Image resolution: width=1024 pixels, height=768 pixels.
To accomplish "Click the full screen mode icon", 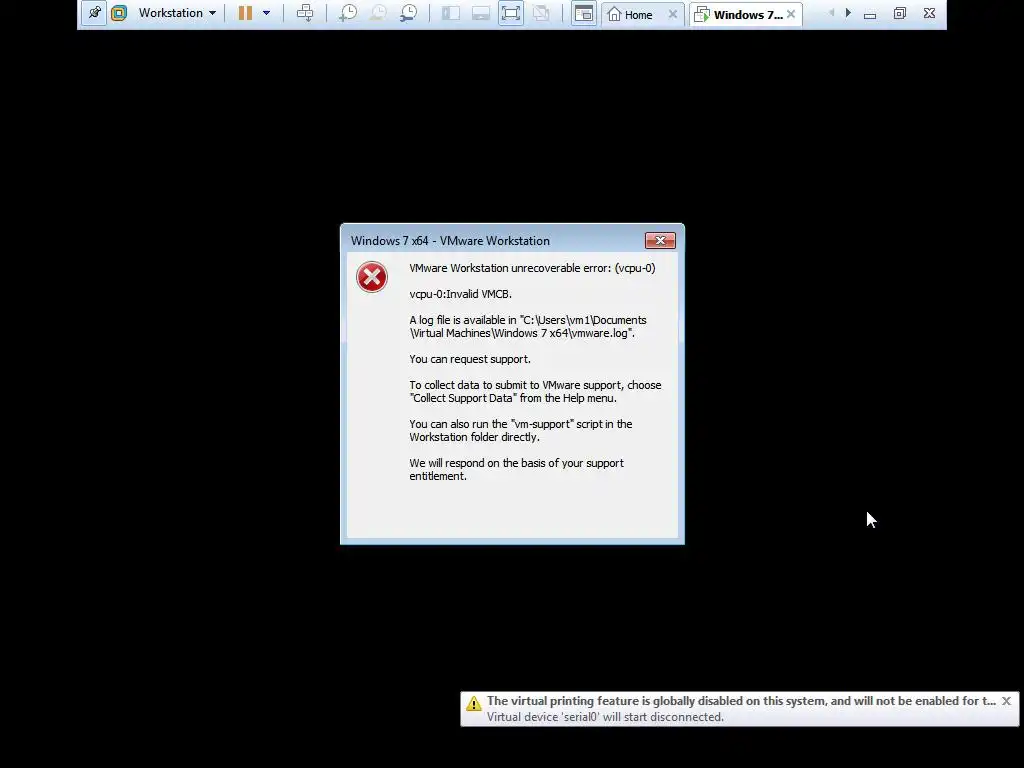I will [511, 13].
